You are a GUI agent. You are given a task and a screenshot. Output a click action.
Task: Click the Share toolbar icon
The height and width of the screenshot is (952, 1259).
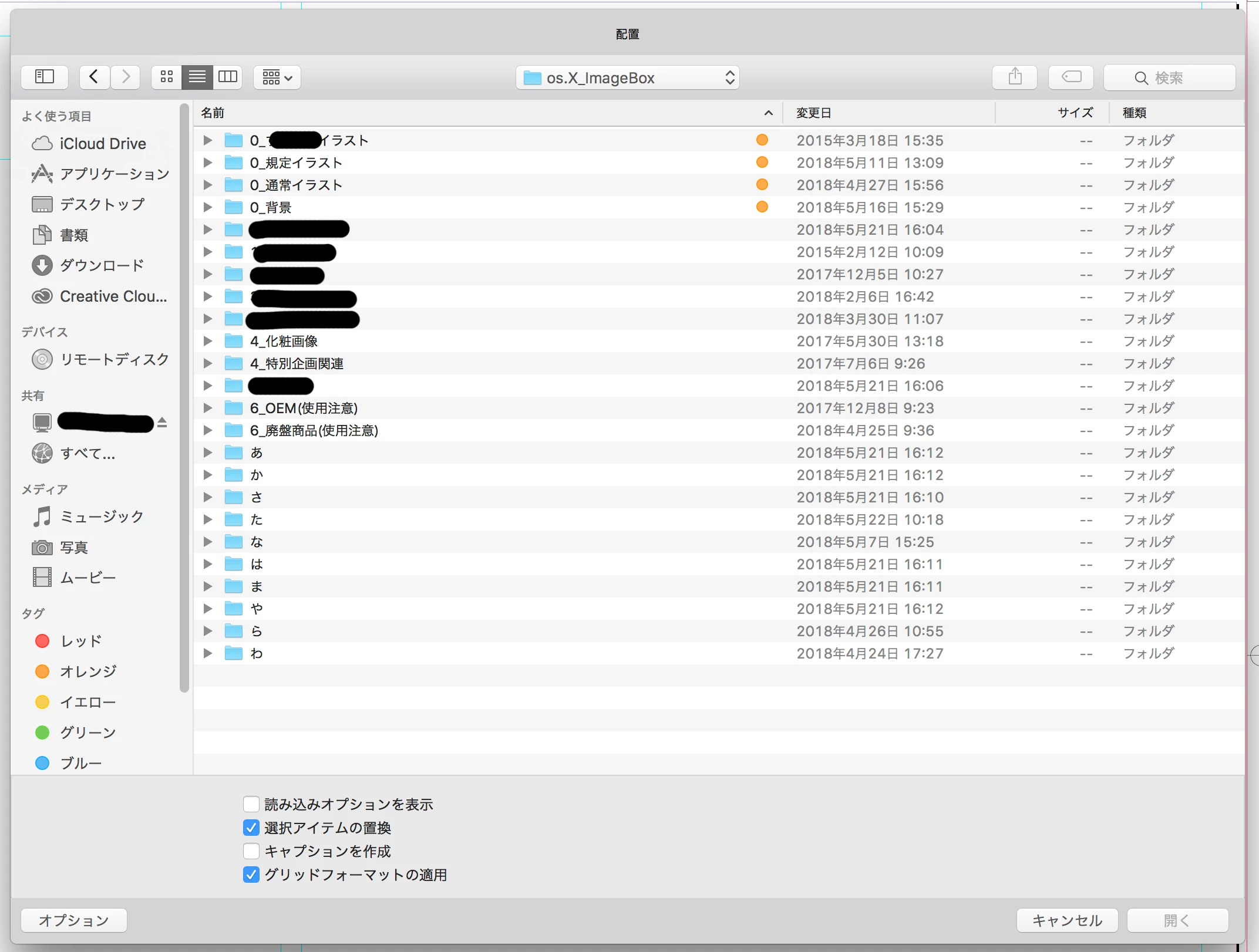[1015, 77]
